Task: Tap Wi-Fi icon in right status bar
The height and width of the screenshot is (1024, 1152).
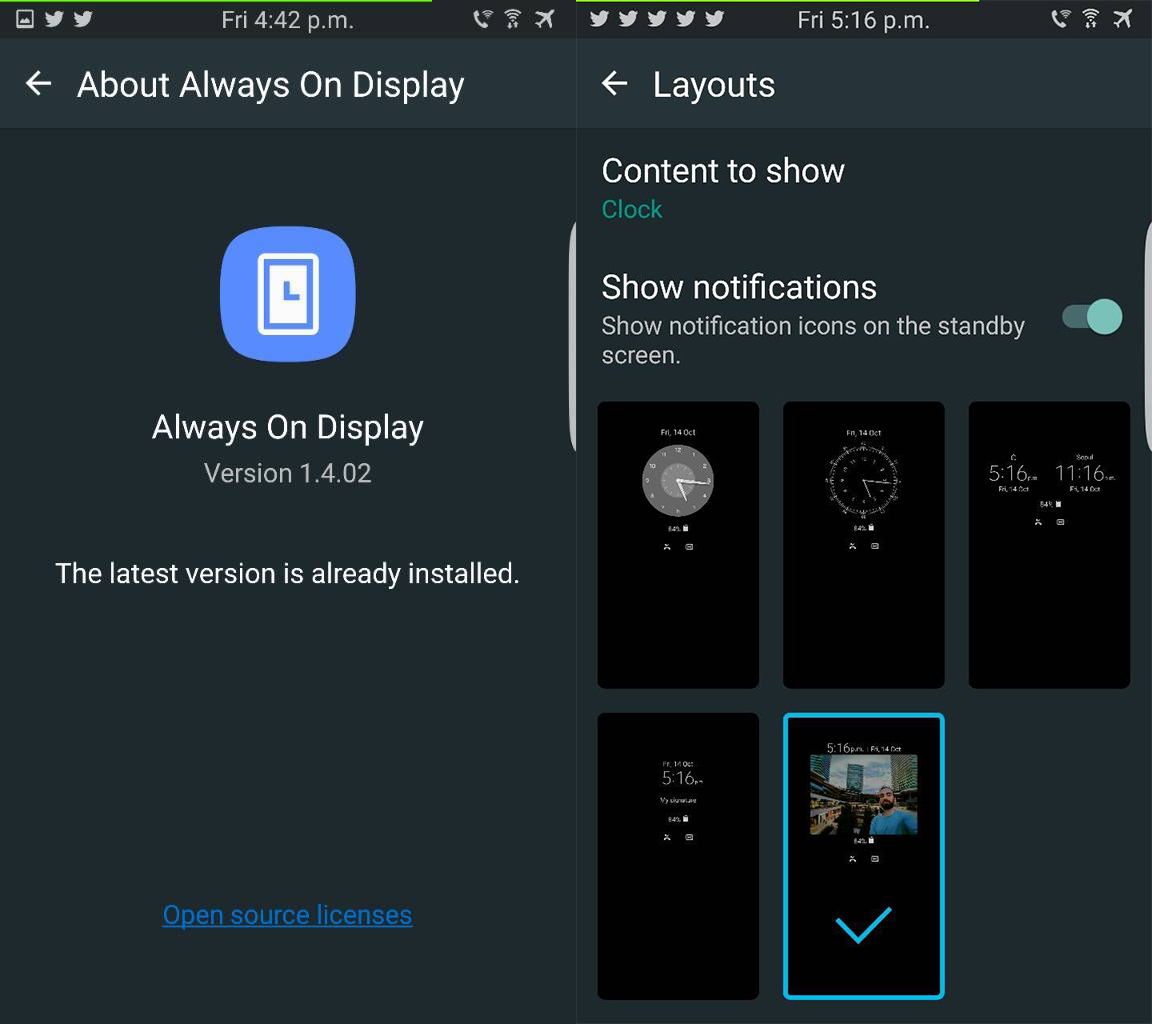Action: [x=1091, y=19]
